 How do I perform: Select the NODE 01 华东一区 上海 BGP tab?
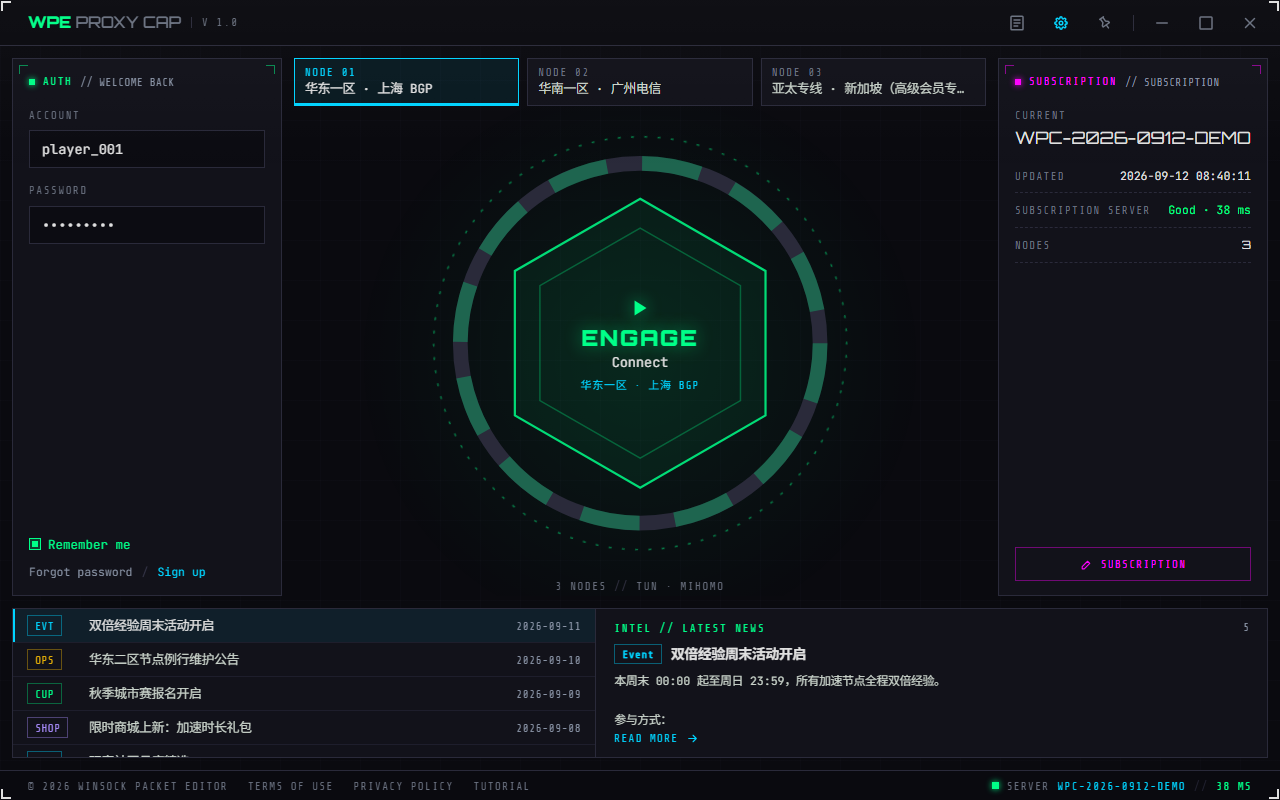coord(406,82)
